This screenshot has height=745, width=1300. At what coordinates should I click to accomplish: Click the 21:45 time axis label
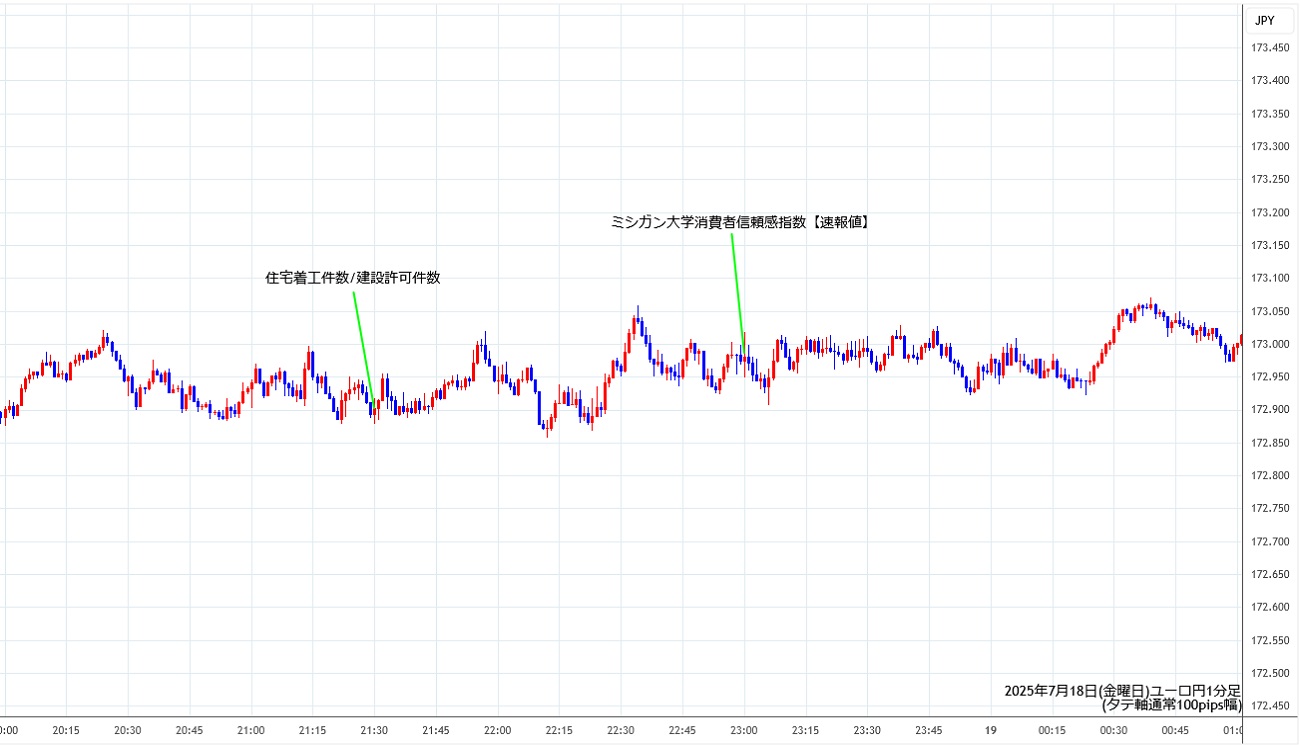click(435, 731)
